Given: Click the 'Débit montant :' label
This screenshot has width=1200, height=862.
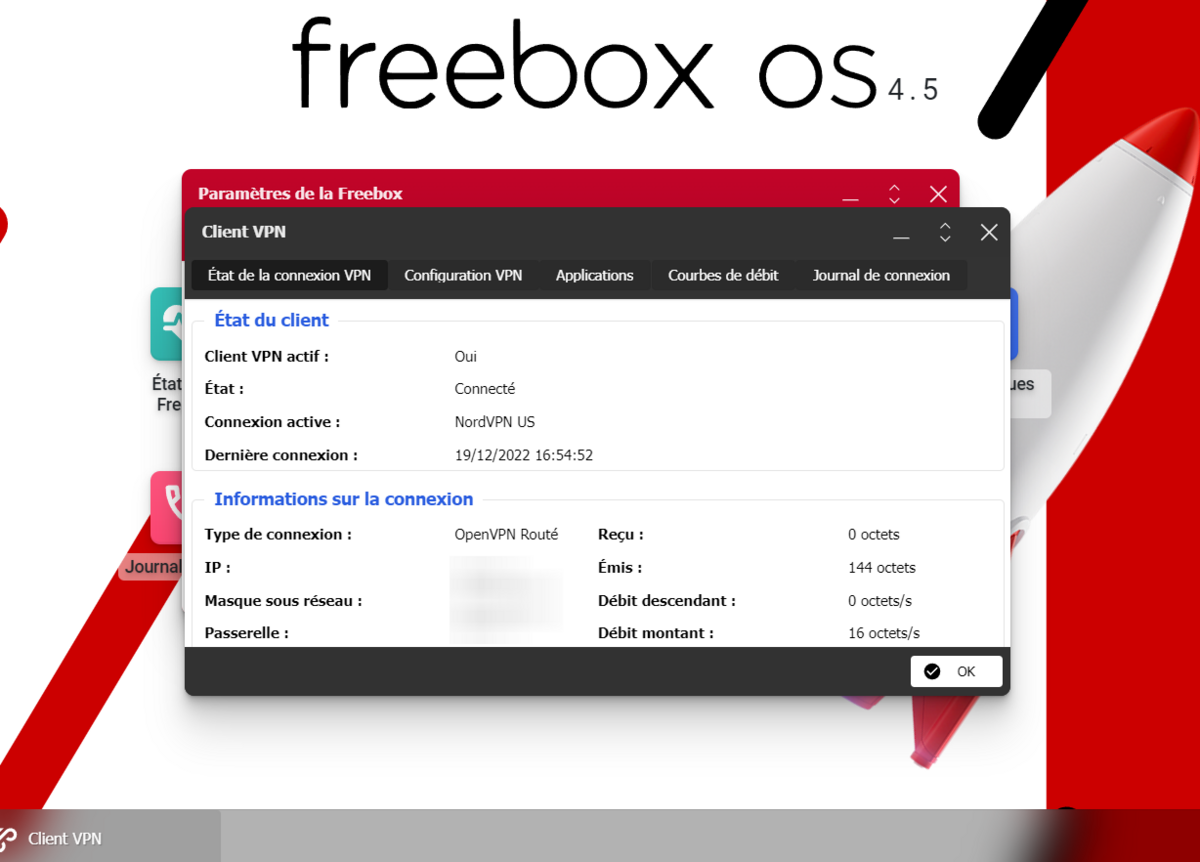Looking at the screenshot, I should [x=656, y=633].
